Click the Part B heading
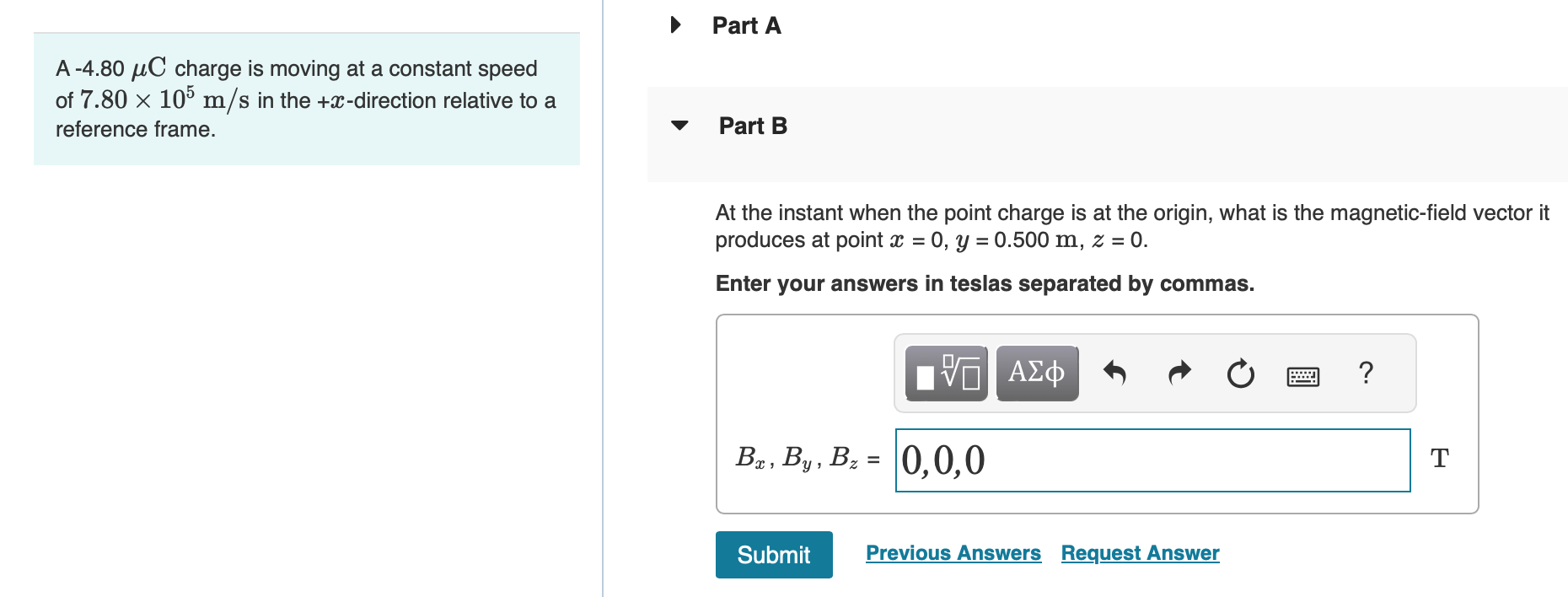This screenshot has height=597, width=1568. [752, 125]
